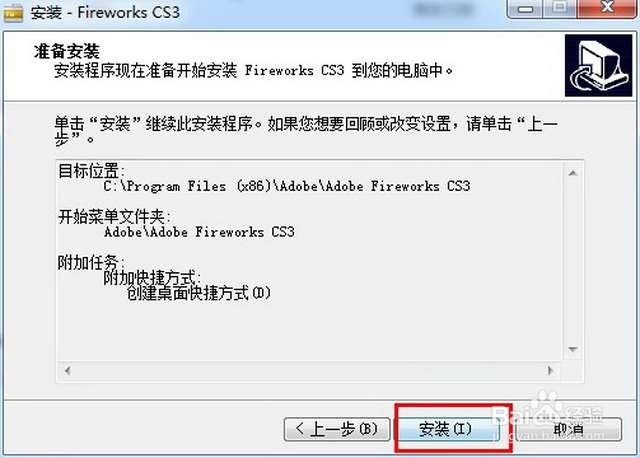This screenshot has height=458, width=640.
Task: Close the Fireworks CS3 setup window
Action: click(x=607, y=8)
